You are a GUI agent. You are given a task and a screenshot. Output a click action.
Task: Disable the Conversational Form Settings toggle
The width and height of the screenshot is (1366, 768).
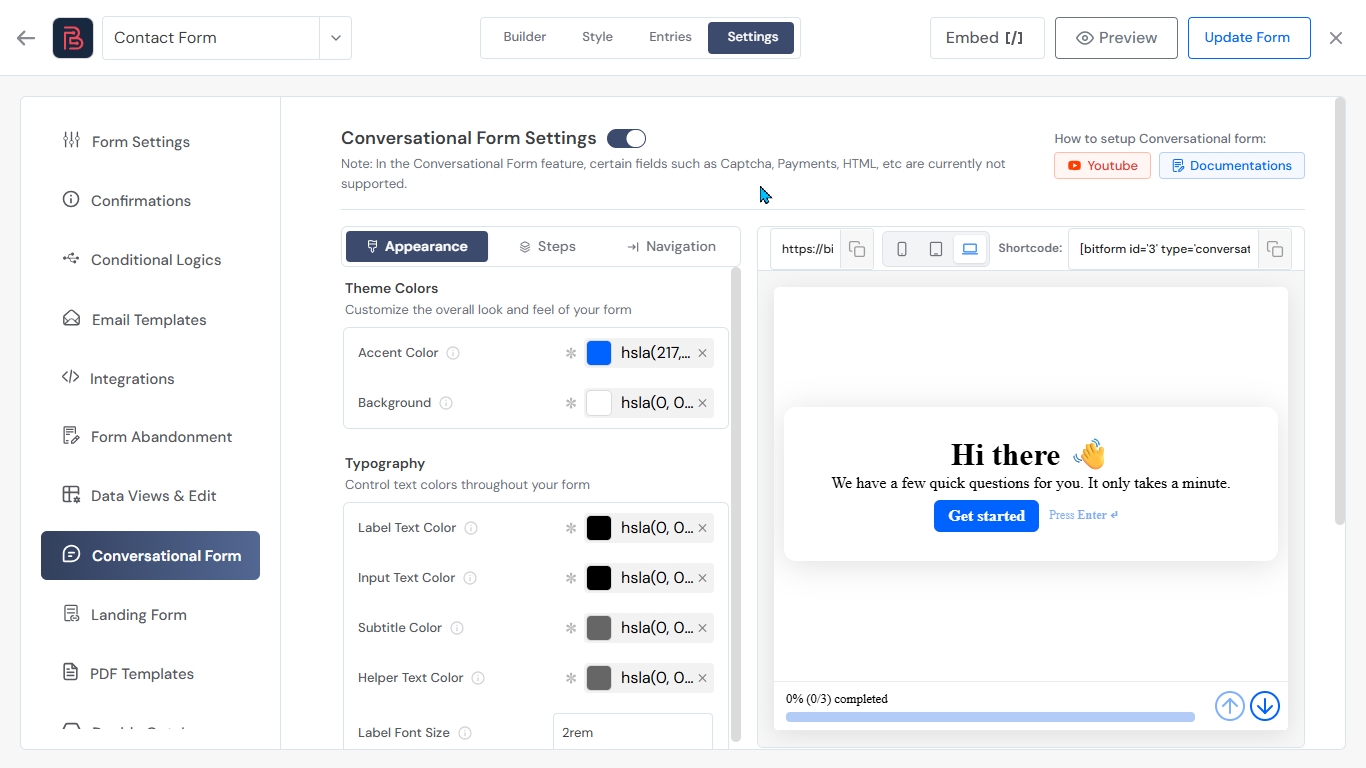pos(626,138)
